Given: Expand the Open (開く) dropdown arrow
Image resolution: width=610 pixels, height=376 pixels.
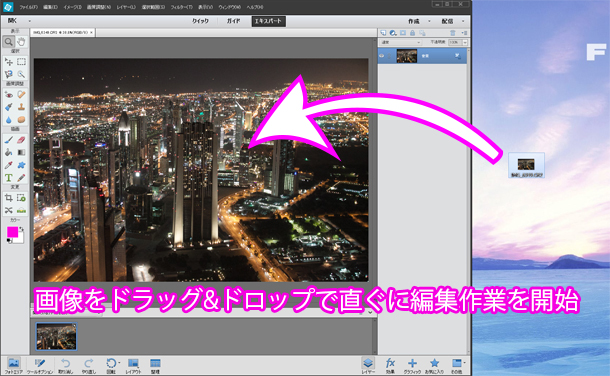Looking at the screenshot, I should pyautogui.click(x=29, y=21).
